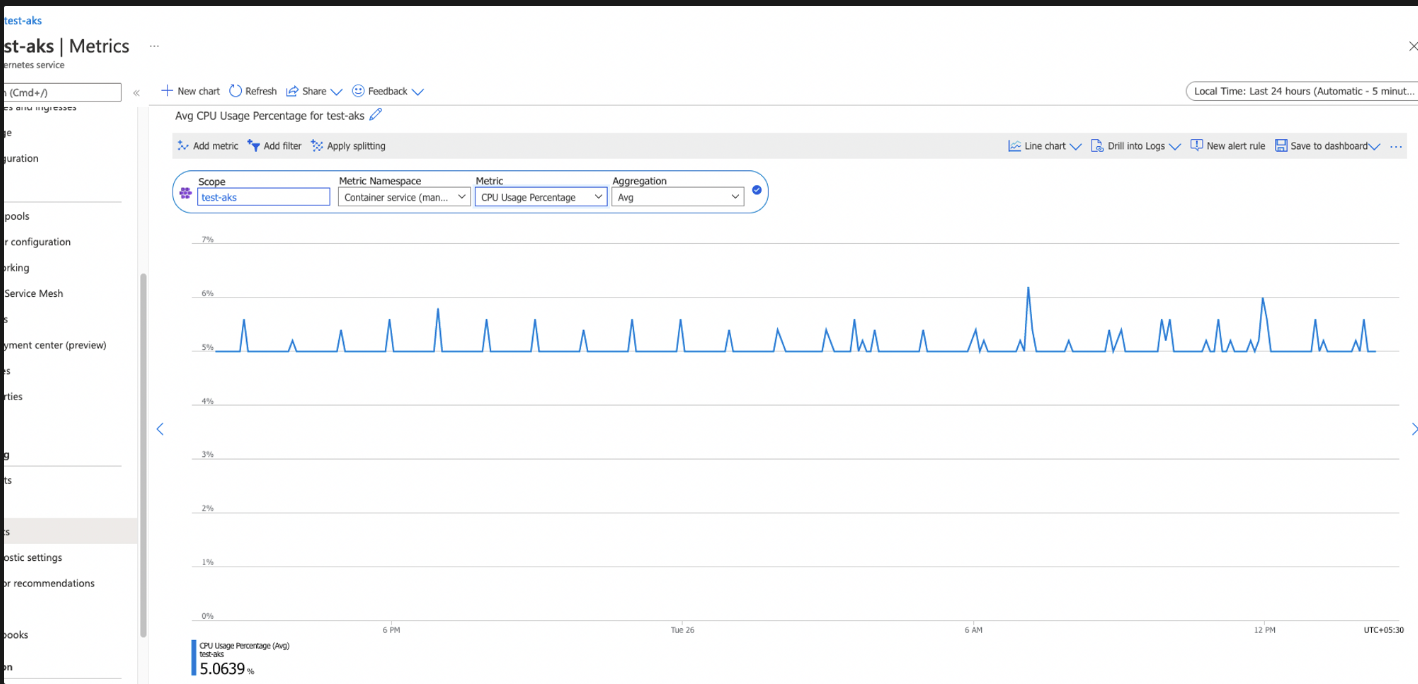This screenshot has height=684, width=1418.
Task: Open the Aggregation dropdown set to Avg
Action: tap(678, 197)
